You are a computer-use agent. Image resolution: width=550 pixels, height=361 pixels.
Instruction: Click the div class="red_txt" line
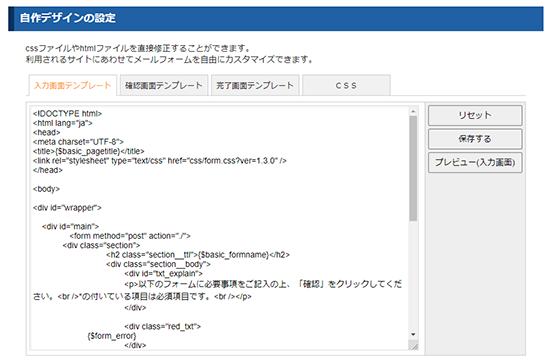click(x=162, y=327)
